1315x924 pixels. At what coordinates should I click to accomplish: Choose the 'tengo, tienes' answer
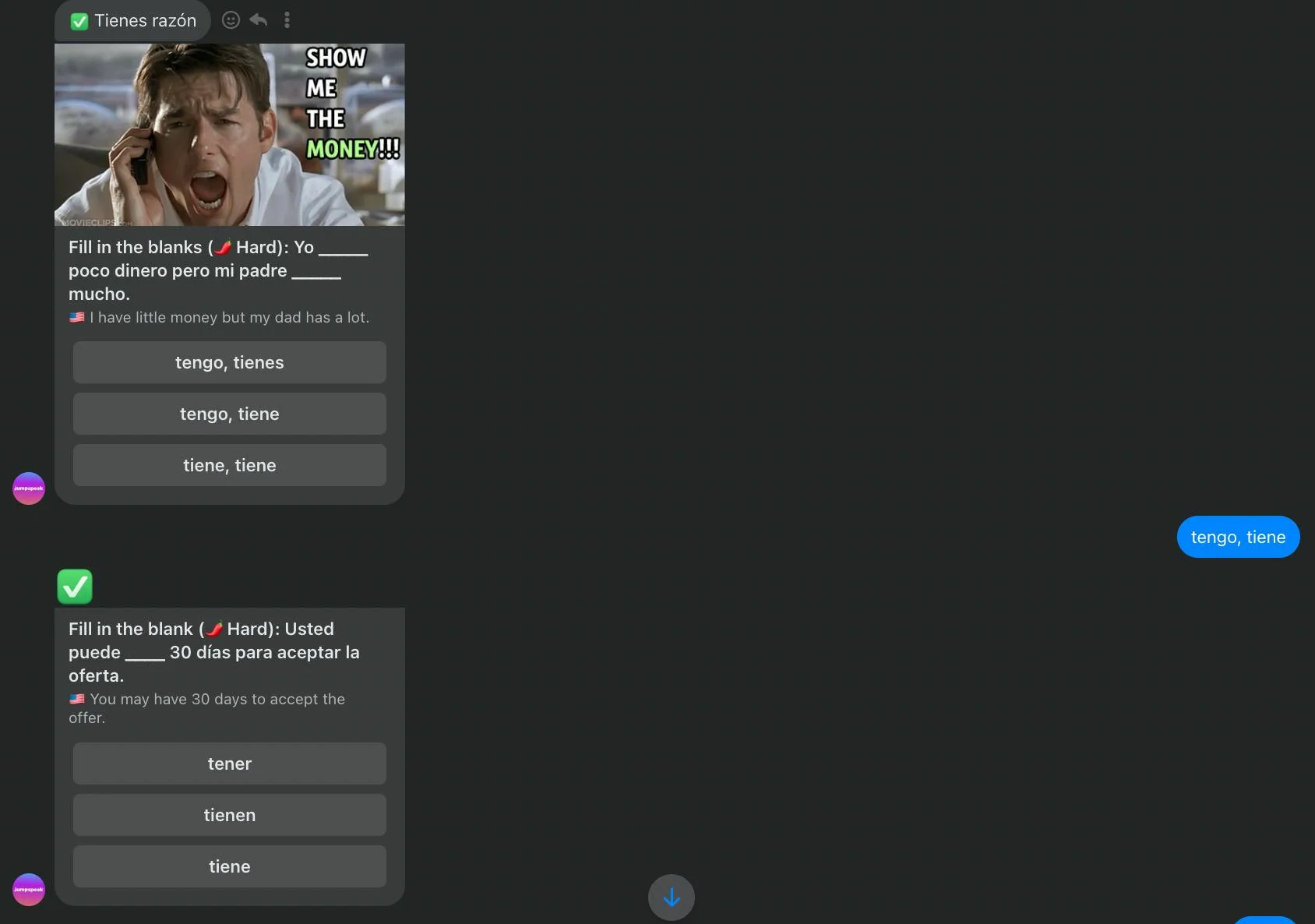coord(230,362)
